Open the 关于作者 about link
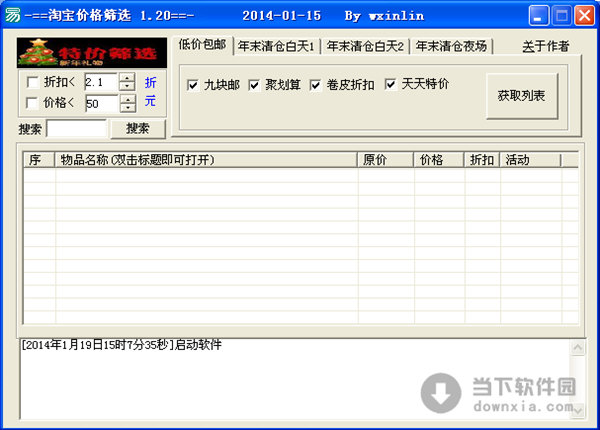 pos(546,46)
